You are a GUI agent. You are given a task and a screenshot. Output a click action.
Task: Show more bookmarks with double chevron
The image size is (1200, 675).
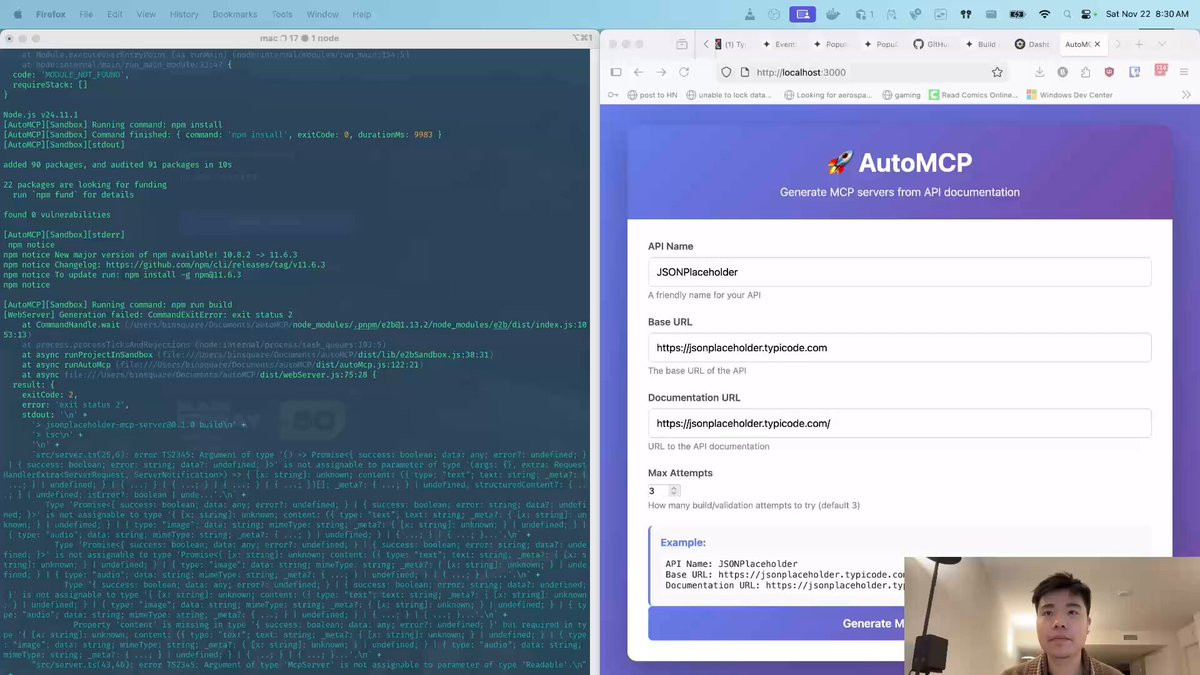pos(1186,95)
